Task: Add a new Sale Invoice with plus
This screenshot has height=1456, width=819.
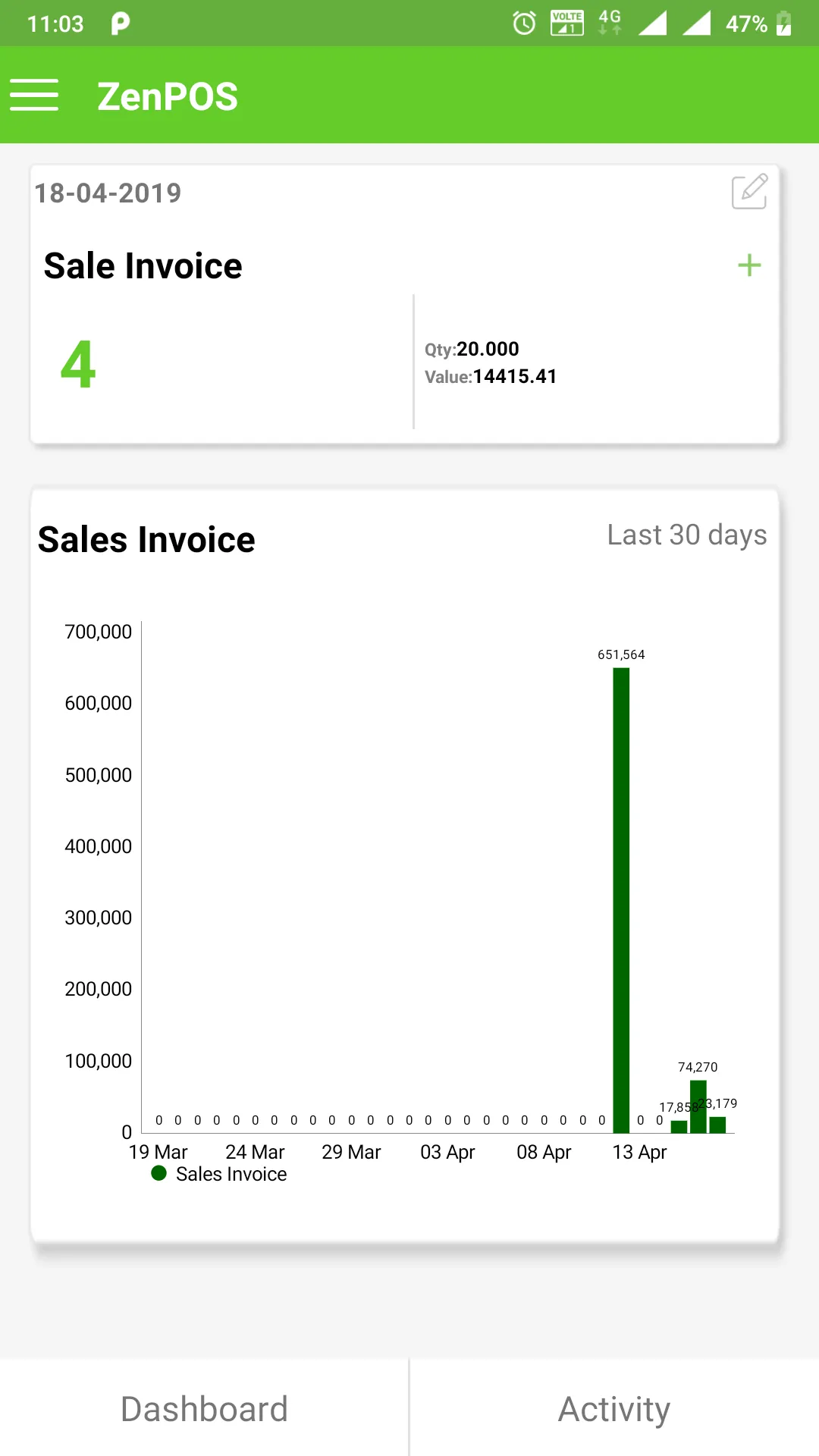Action: (749, 265)
